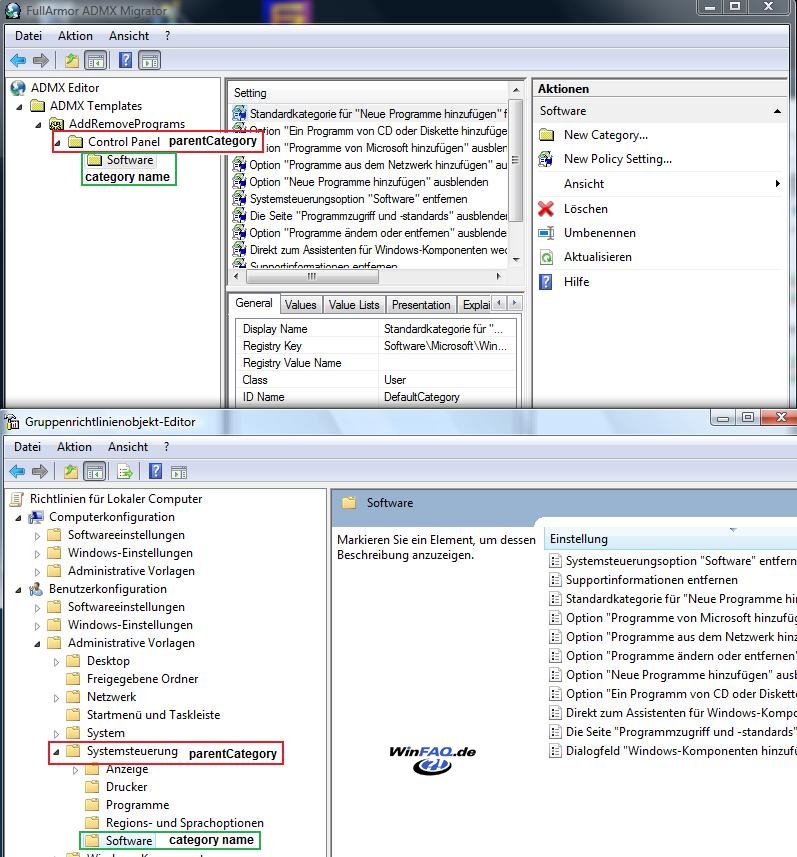
Task: Click export list icon in Gruppenrichtlinienobjekt-Editor toolbar
Action: pyautogui.click(x=126, y=472)
